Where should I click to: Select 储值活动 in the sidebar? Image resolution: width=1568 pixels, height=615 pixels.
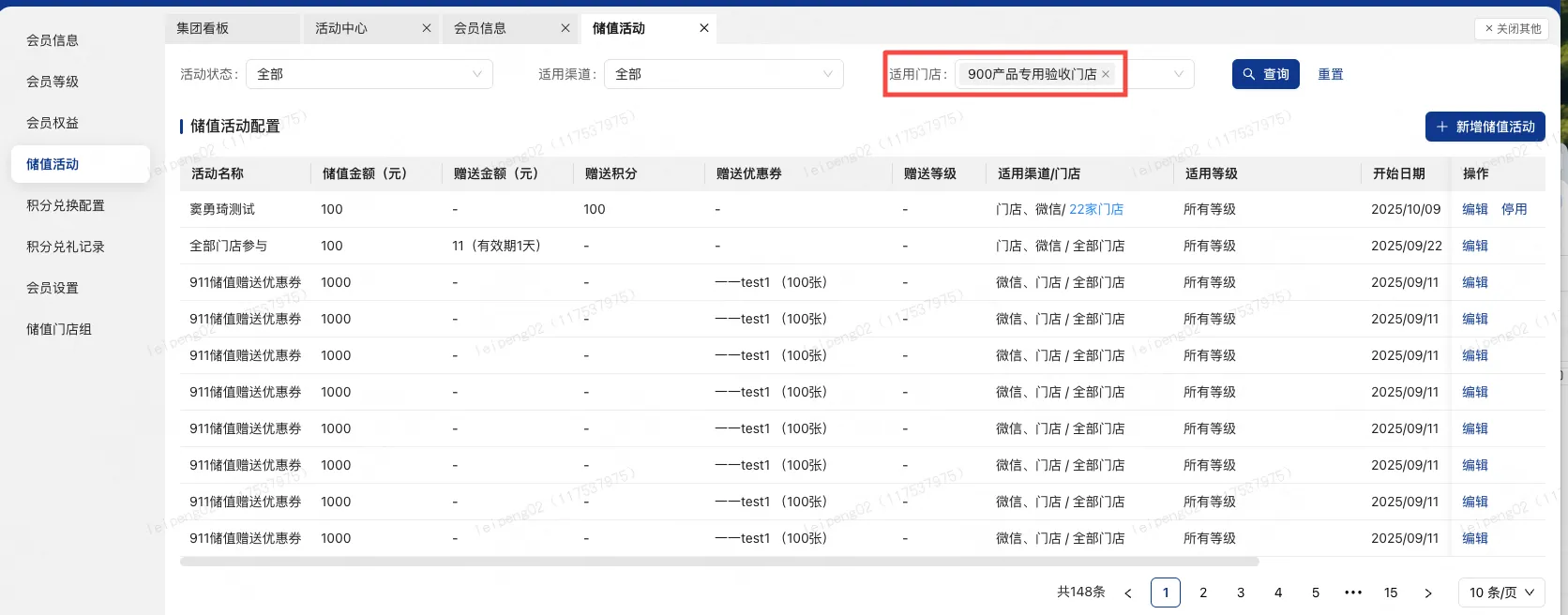click(x=81, y=164)
